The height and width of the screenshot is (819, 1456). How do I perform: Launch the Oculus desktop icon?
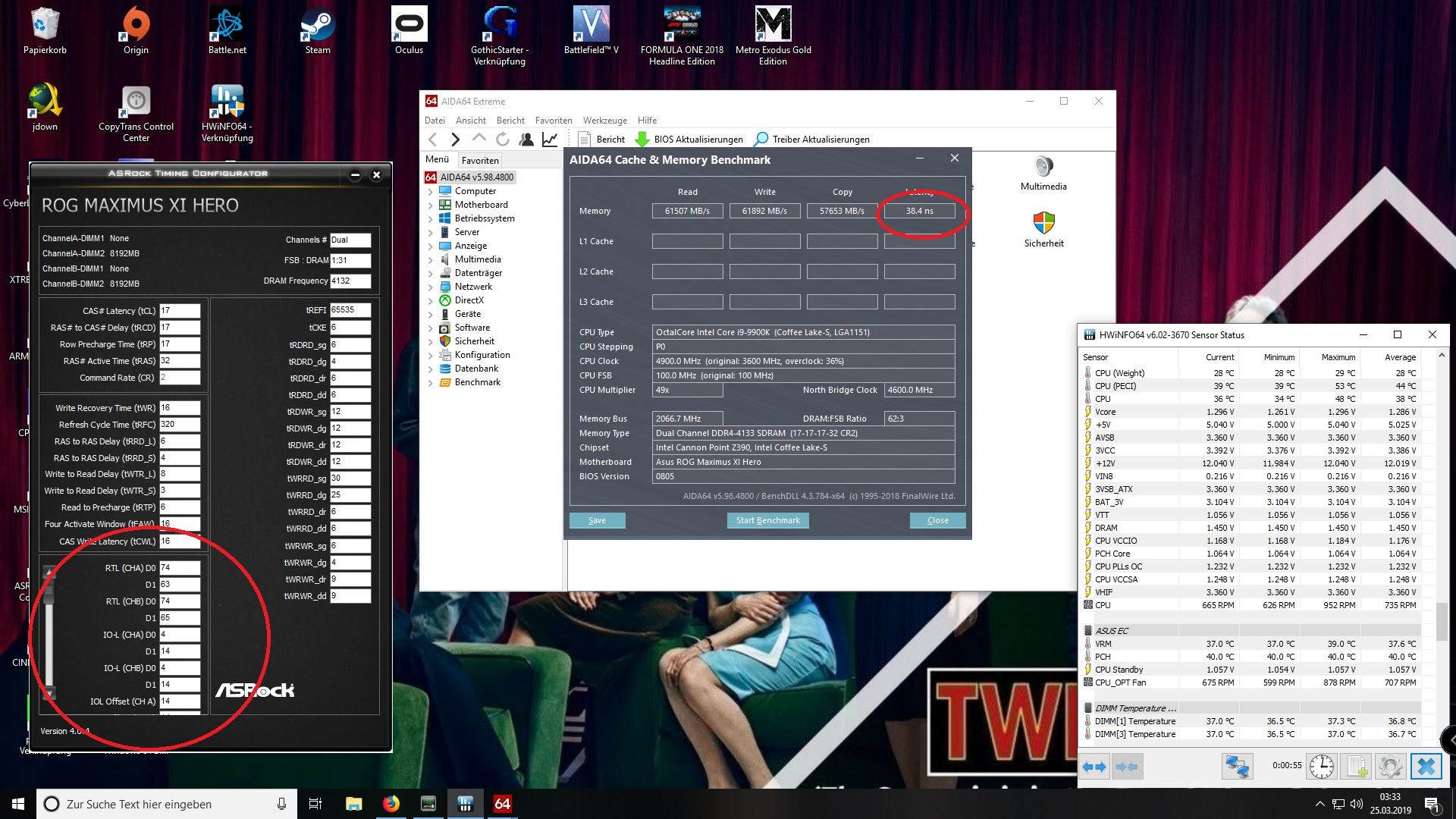click(409, 30)
